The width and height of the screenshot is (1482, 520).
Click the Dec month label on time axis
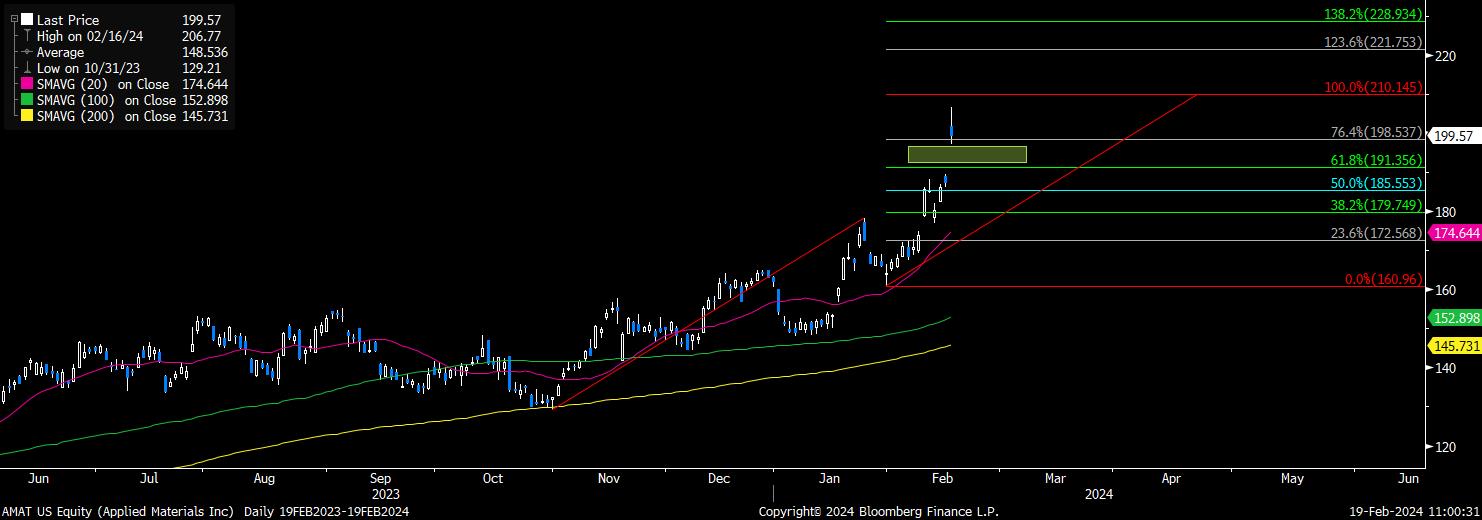720,478
